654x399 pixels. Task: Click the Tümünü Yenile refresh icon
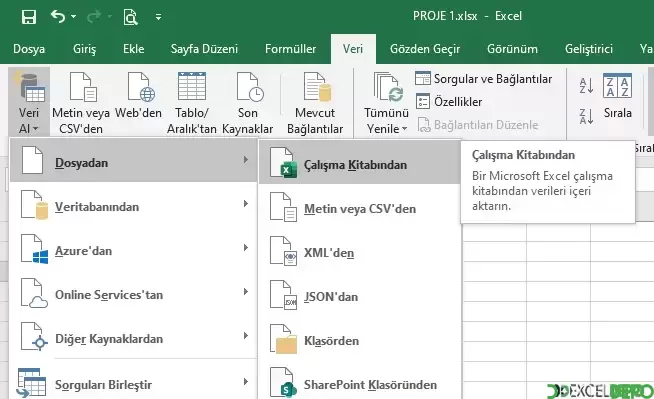point(388,87)
